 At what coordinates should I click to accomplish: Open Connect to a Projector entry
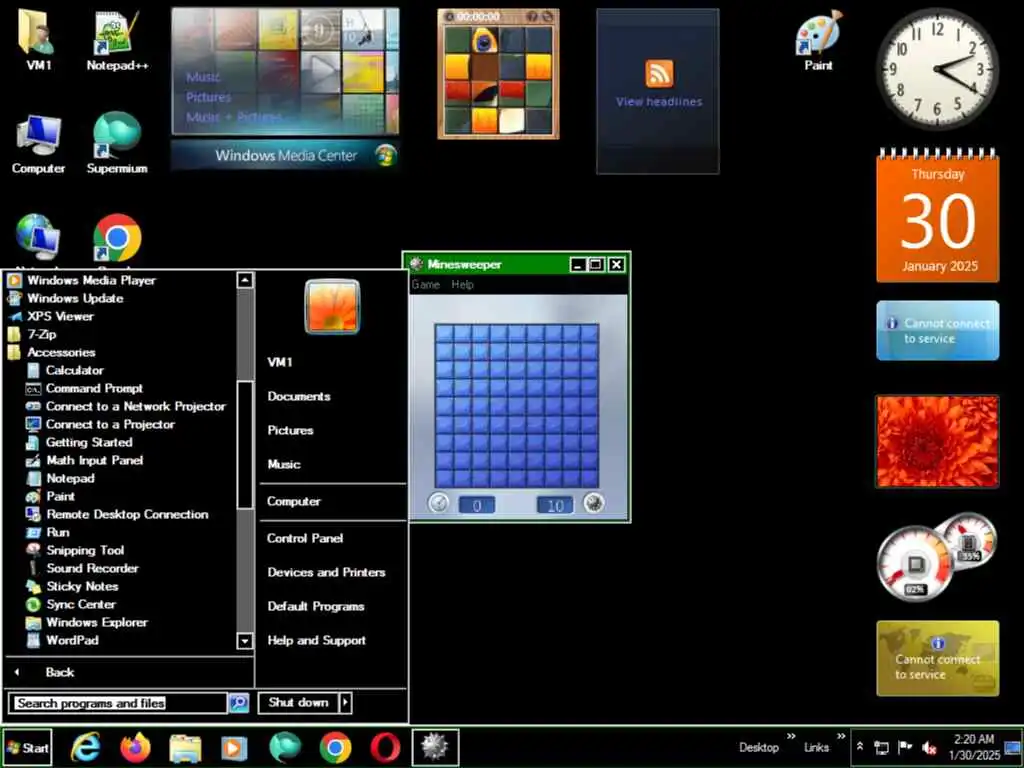coord(100,424)
